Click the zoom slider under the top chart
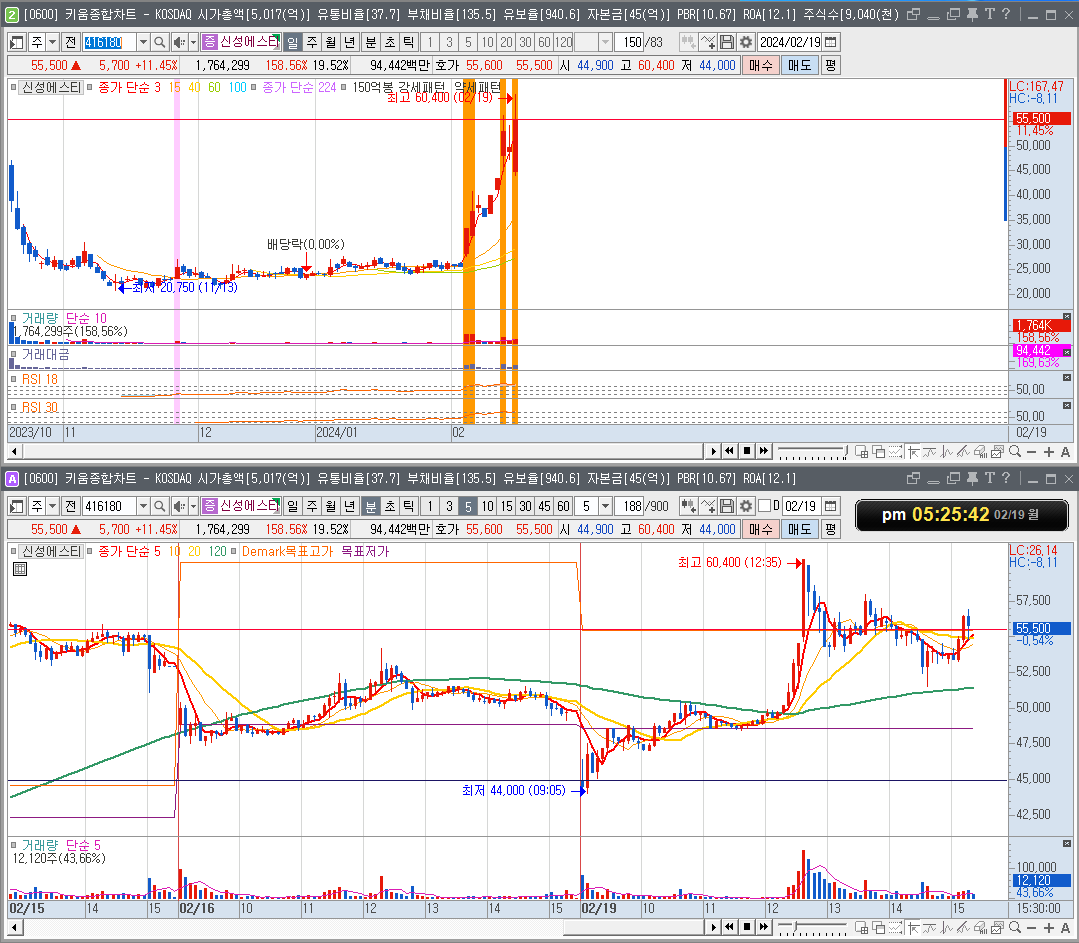 (x=813, y=451)
